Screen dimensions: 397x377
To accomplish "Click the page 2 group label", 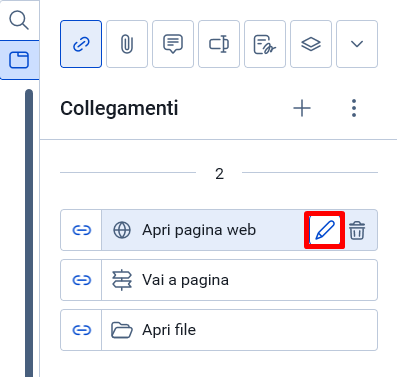I will (x=219, y=174).
